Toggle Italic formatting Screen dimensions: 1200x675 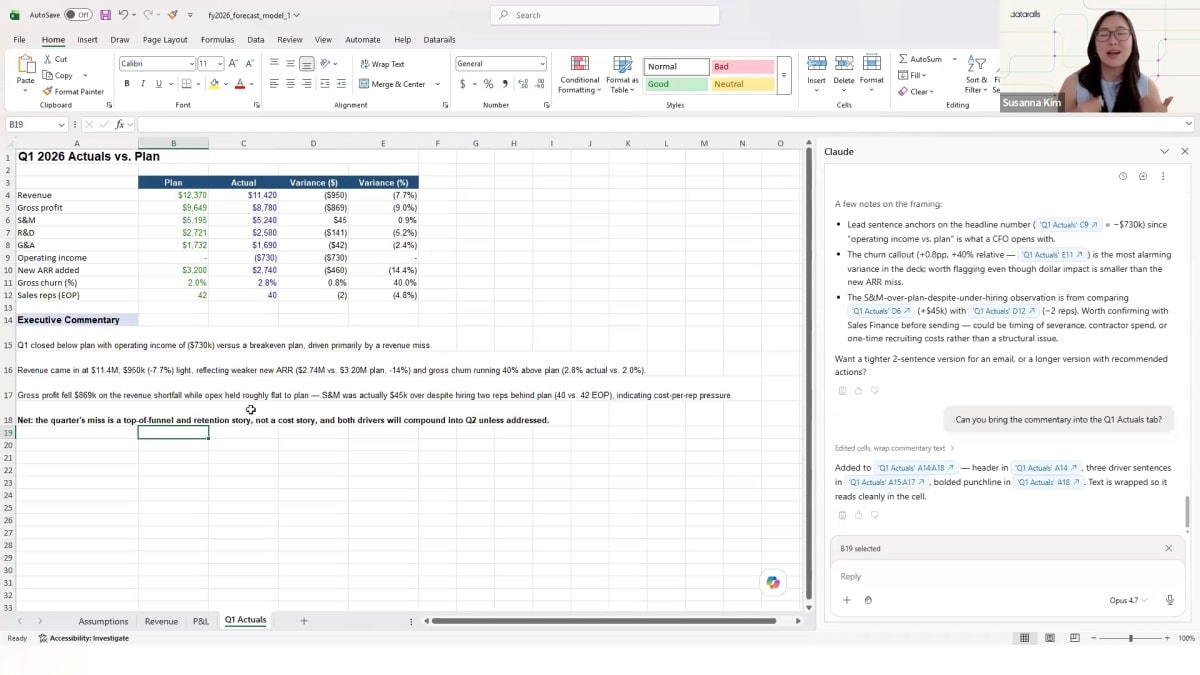pos(142,84)
